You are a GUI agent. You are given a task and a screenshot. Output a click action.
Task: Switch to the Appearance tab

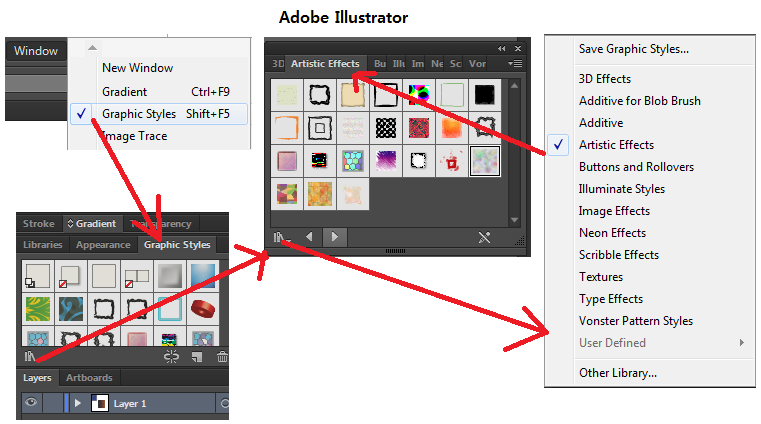tap(103, 245)
